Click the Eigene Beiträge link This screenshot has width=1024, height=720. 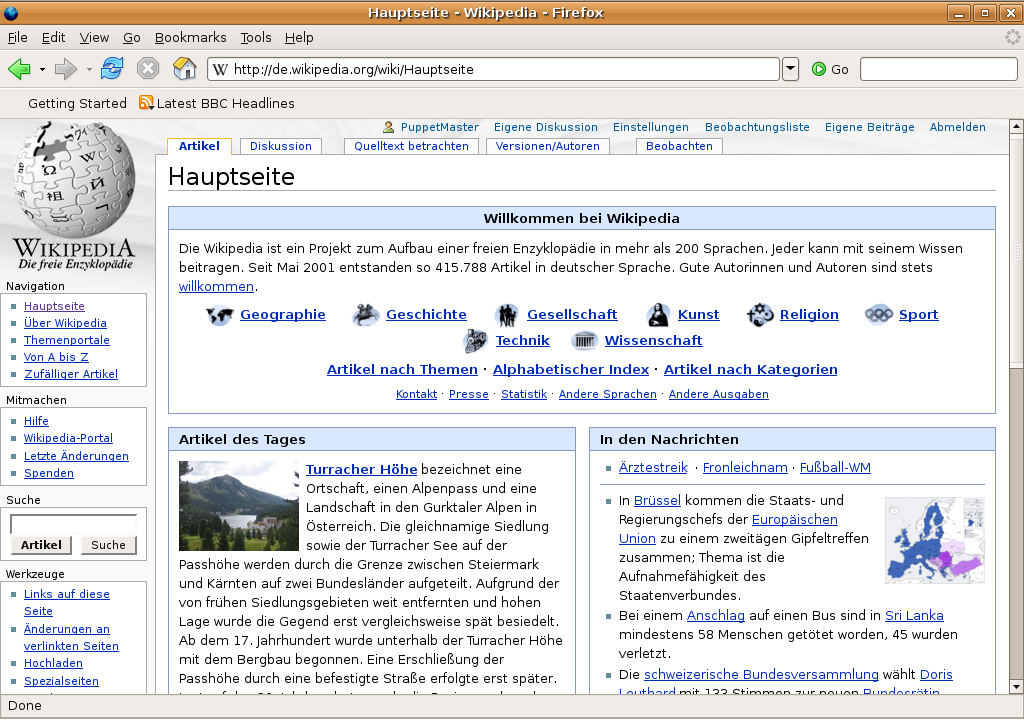tap(869, 127)
